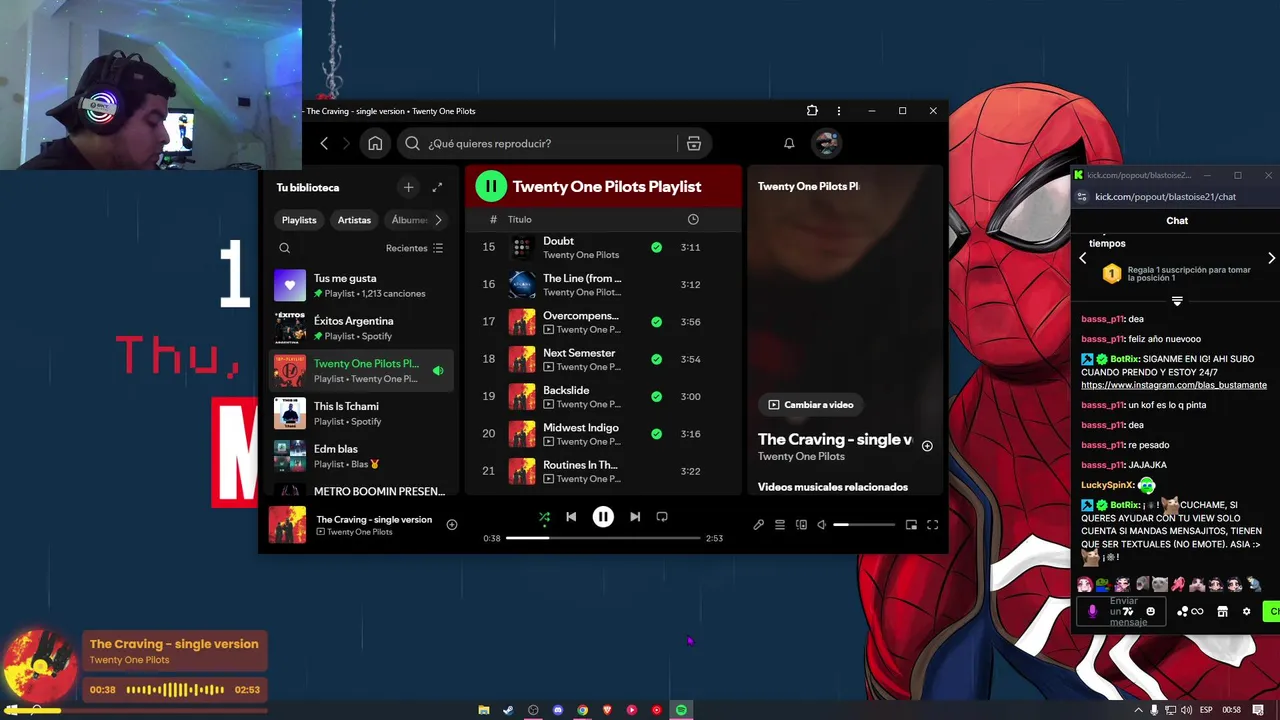Click the now playing album thumbnail in Spotify

288,525
